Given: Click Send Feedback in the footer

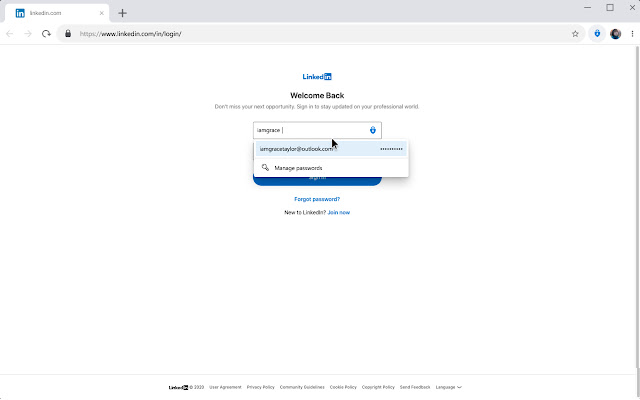Looking at the screenshot, I should pos(415,387).
